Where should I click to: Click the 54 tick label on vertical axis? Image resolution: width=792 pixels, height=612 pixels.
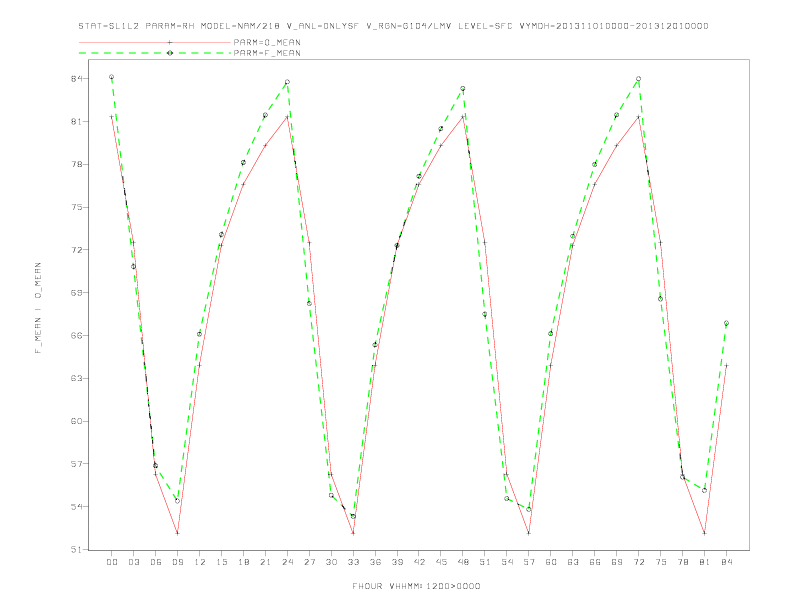(x=77, y=506)
